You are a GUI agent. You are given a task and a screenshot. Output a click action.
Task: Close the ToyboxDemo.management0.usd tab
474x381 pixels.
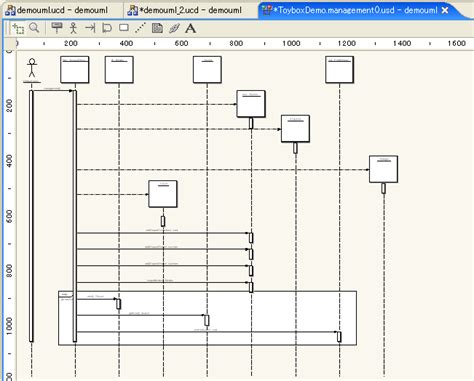445,11
